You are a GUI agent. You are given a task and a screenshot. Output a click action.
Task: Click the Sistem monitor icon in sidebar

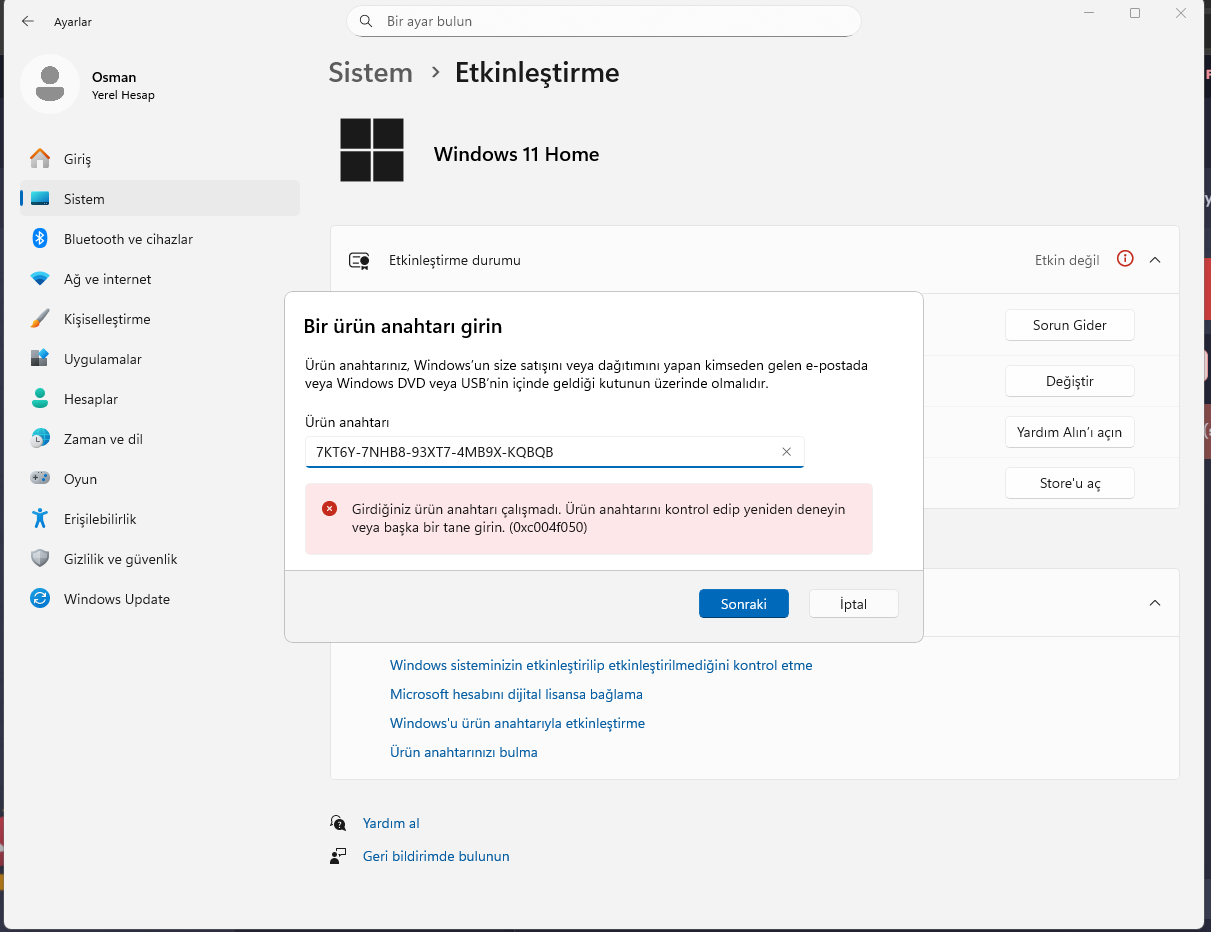pyautogui.click(x=40, y=199)
